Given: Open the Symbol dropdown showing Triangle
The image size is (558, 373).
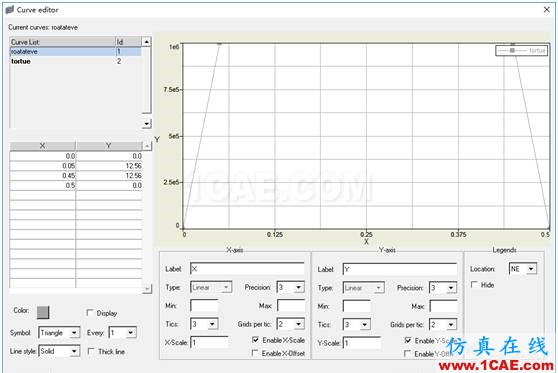Looking at the screenshot, I should pyautogui.click(x=59, y=333).
